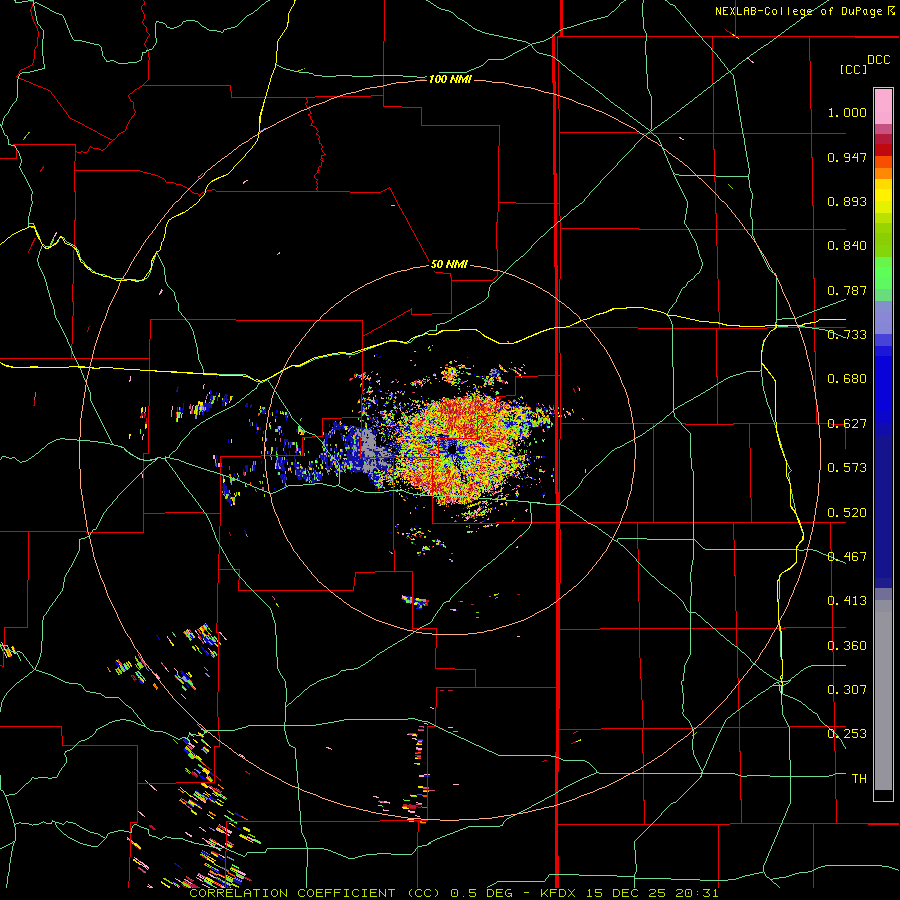Click the 50 NMI range ring label

[449, 264]
